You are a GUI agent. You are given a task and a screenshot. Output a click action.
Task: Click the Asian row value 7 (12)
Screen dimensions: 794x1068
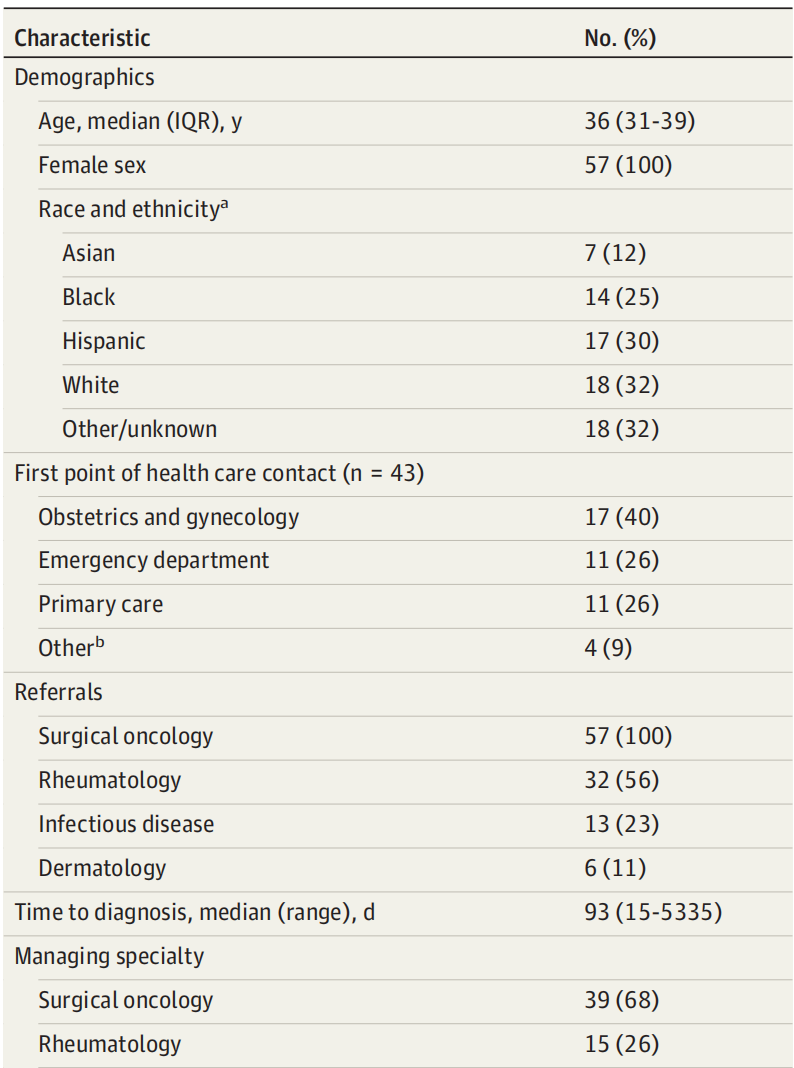coord(615,253)
